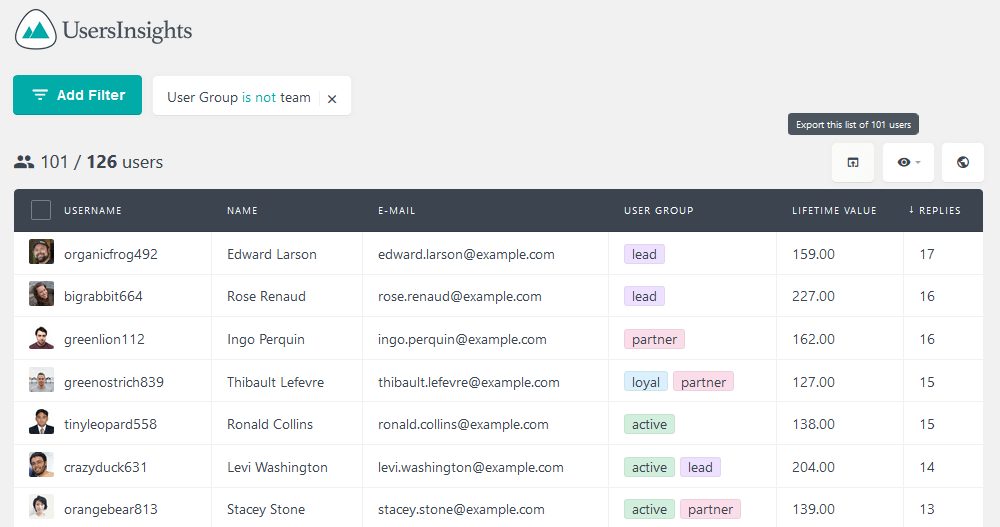
Task: Sort by Lifetime Value column header
Action: (x=834, y=210)
